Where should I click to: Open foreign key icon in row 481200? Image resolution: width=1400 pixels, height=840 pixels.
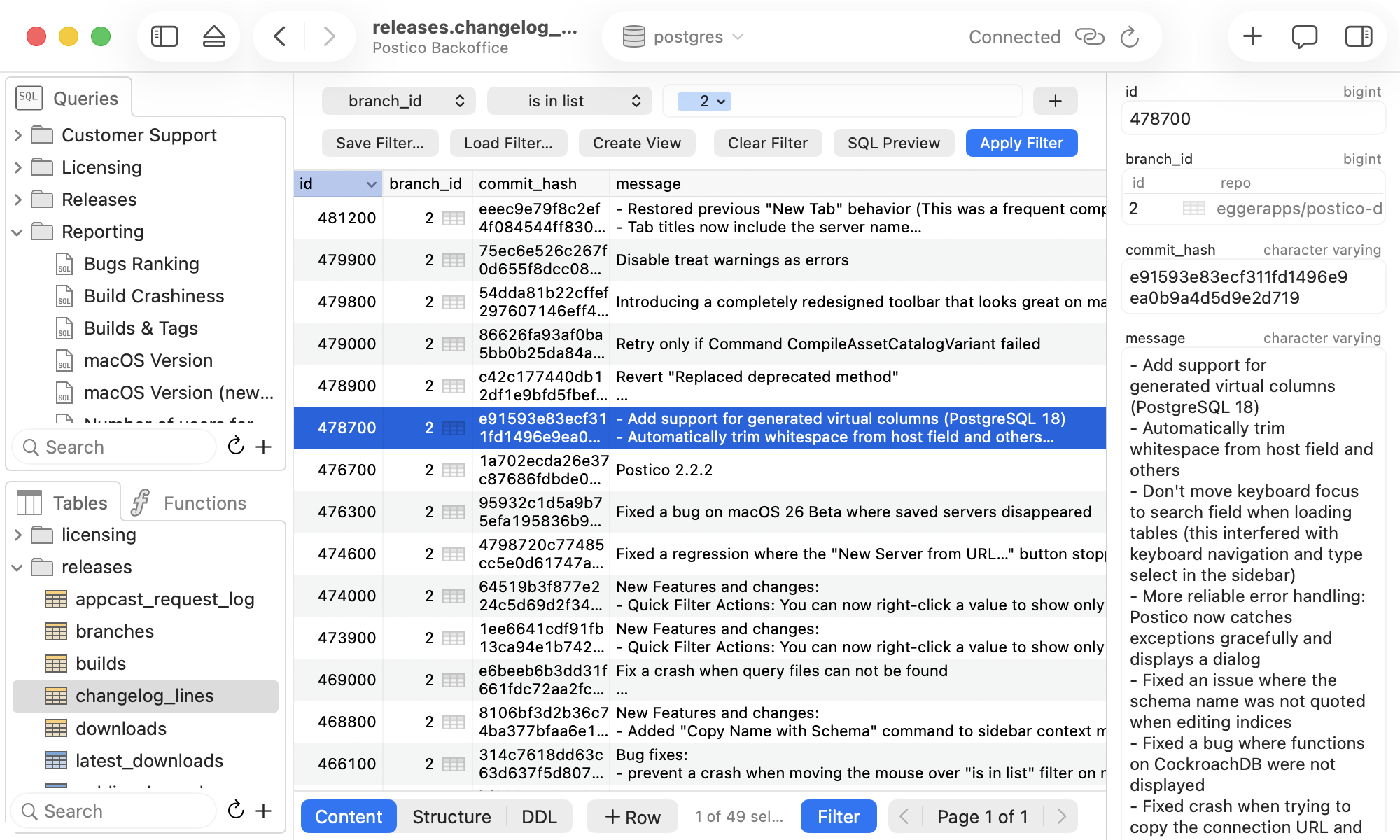point(454,218)
